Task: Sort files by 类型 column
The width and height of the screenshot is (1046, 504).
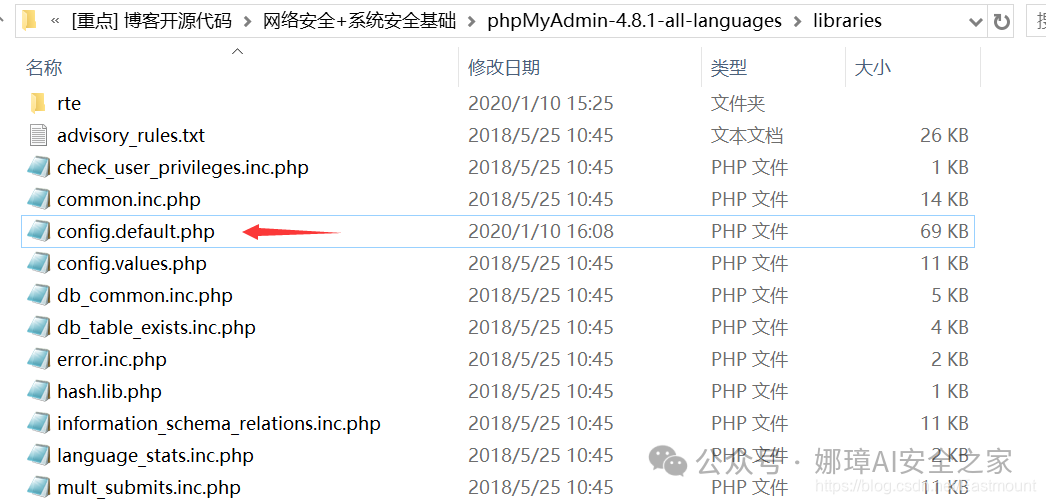Action: click(729, 67)
